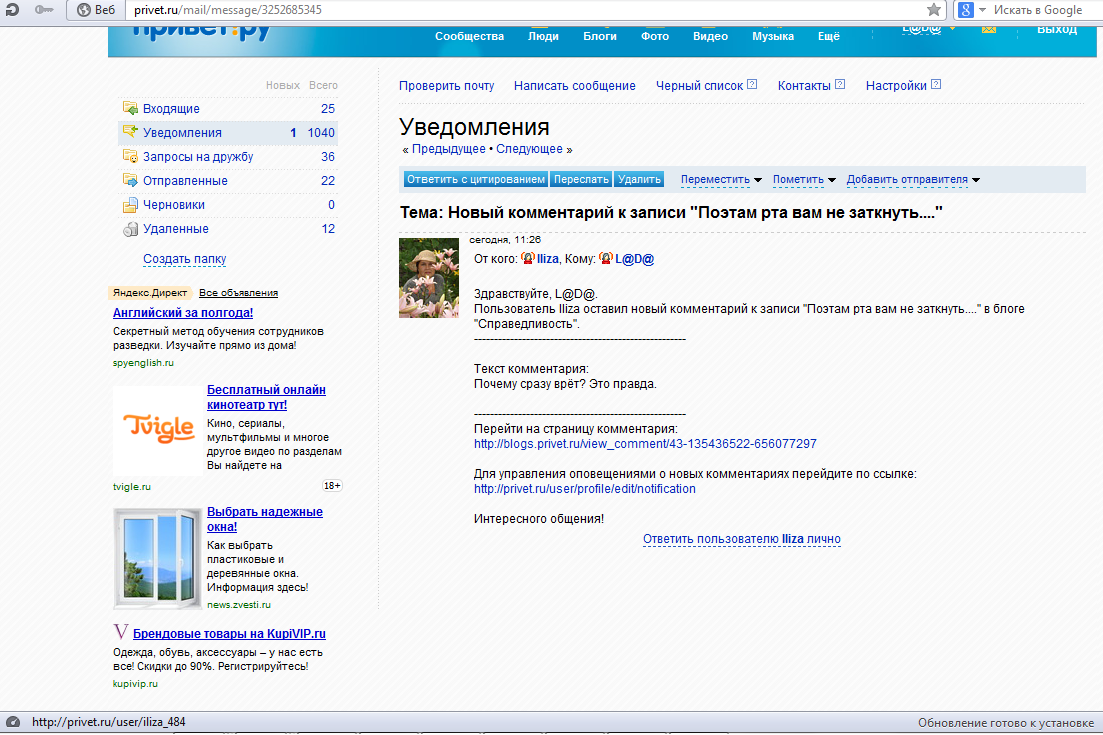Open recipient L@D@ profile link
The image size is (1103, 735).
tap(635, 259)
